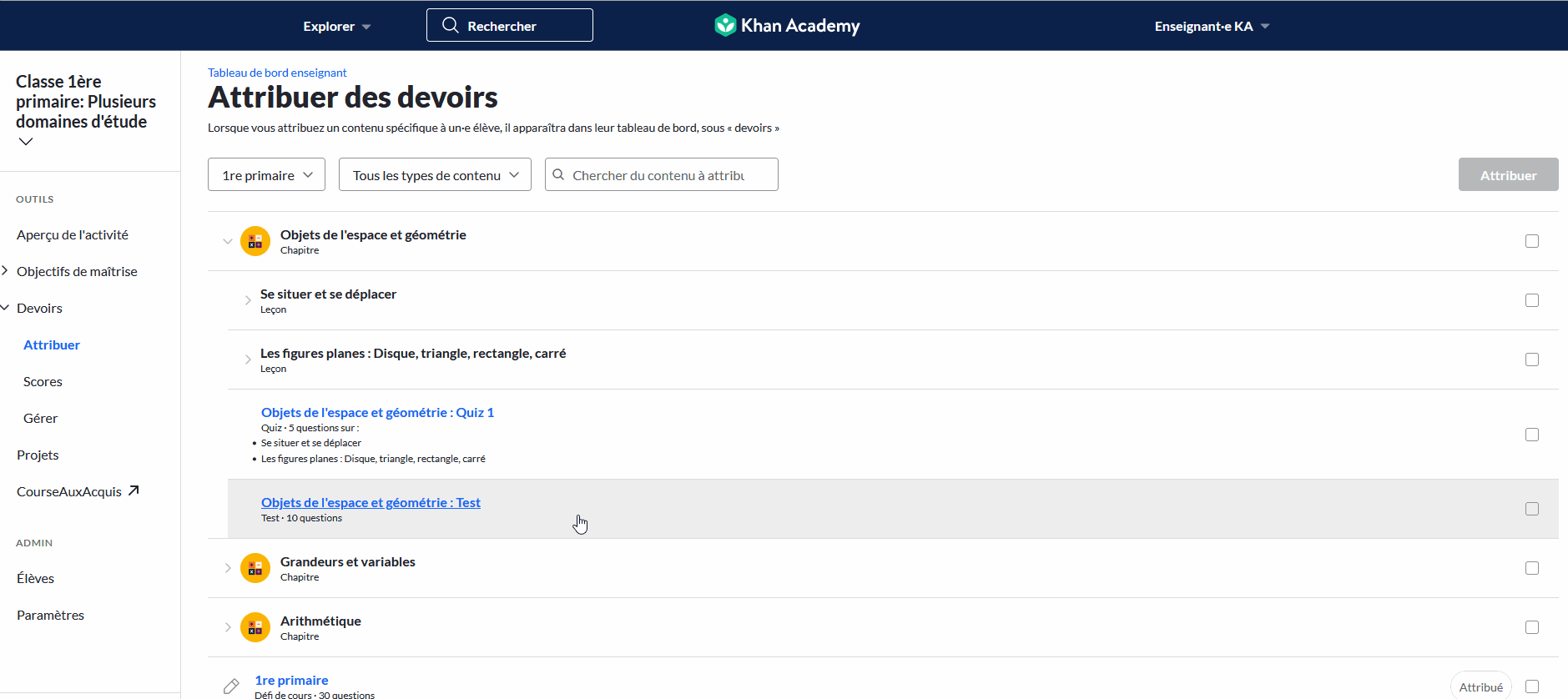Screen dimensions: 1568x699
Task: Click the Arithmétique chapter title
Action: click(320, 621)
